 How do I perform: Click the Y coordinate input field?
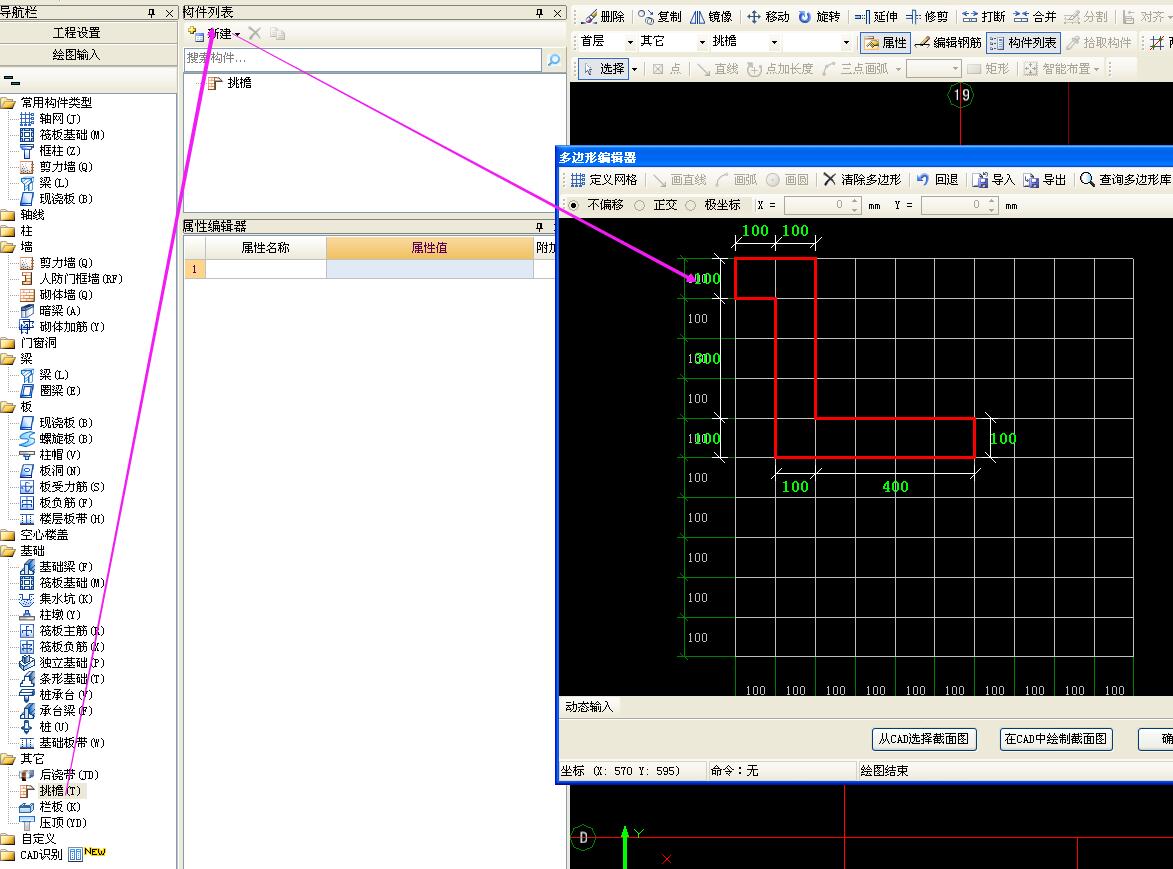(952, 205)
